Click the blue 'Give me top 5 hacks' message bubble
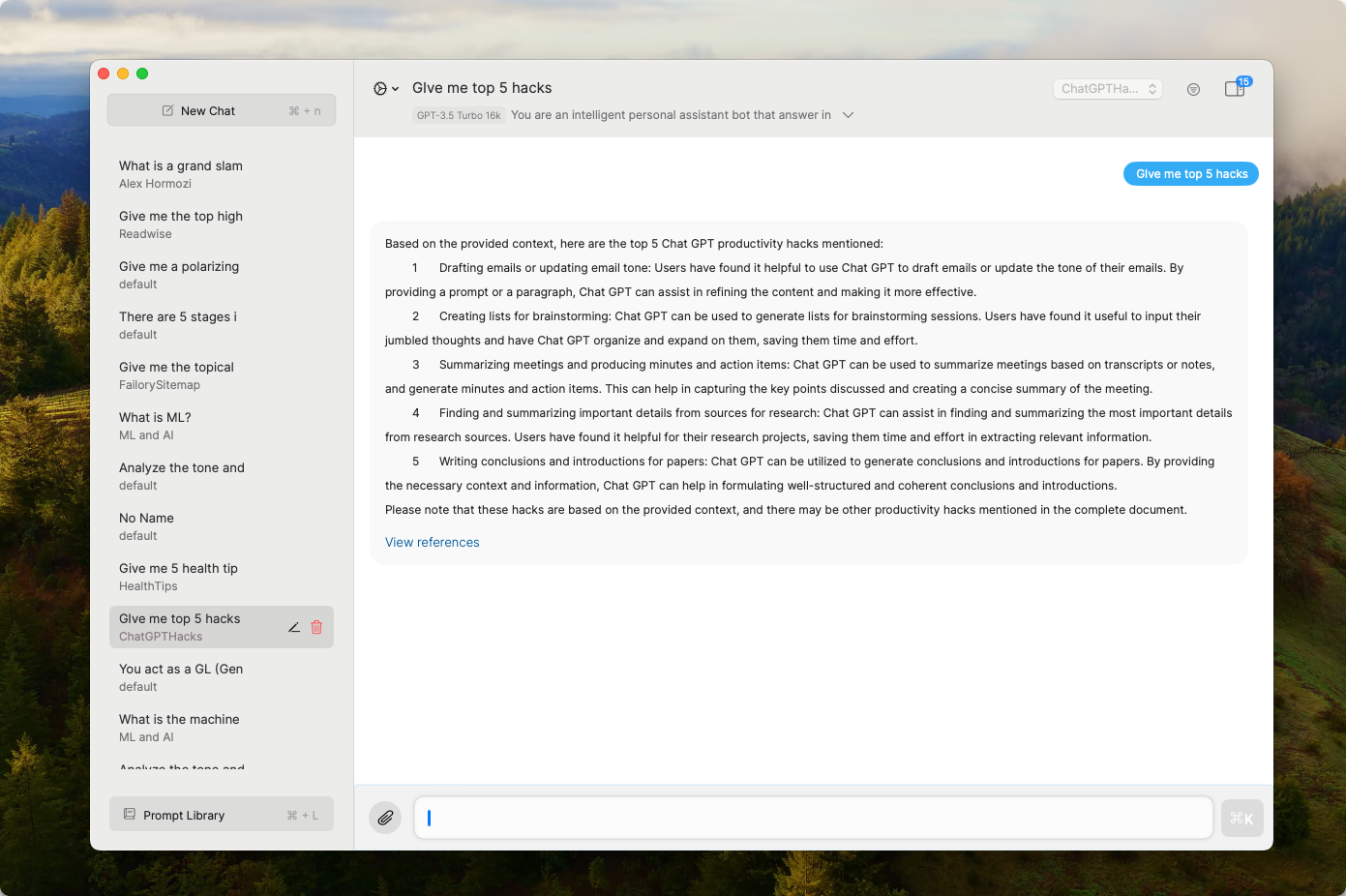Viewport: 1346px width, 896px height. 1190,174
